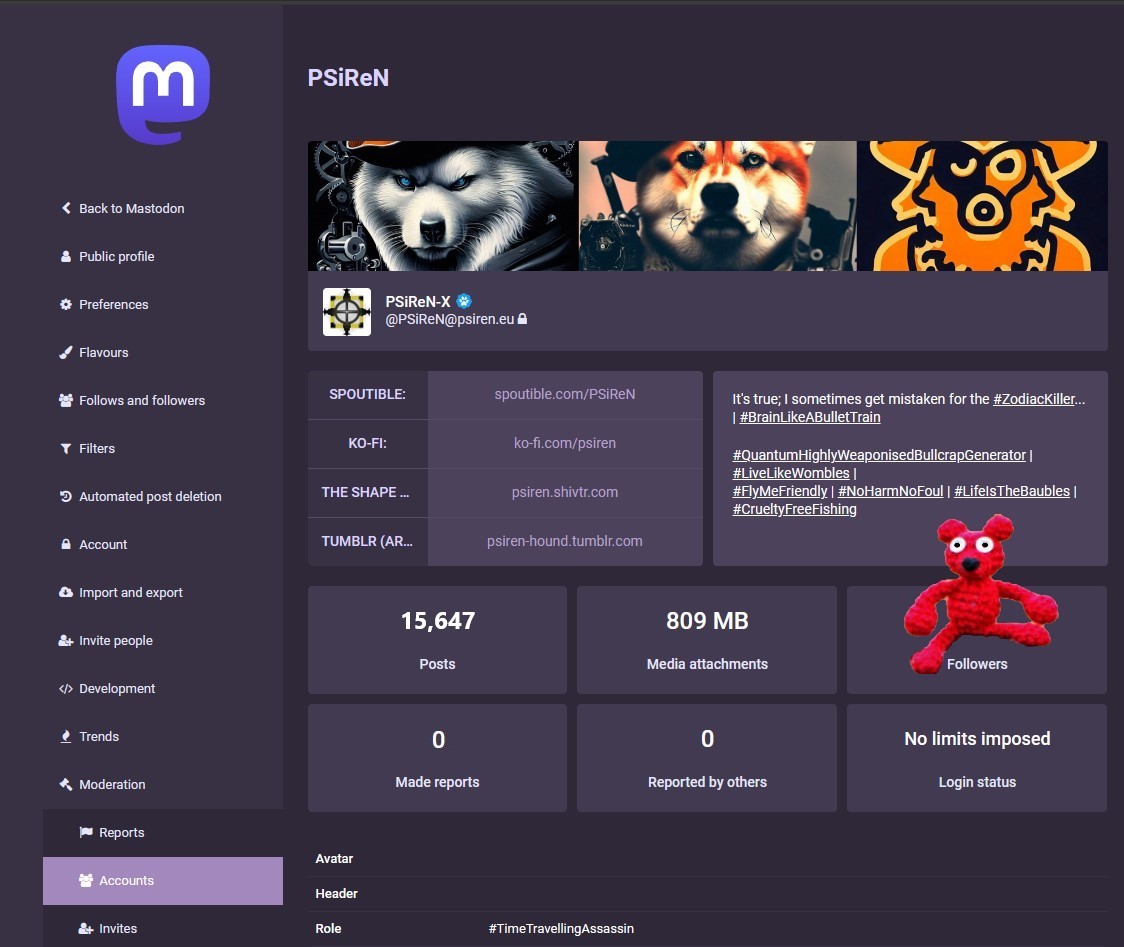Open Public profile in sidebar

tap(116, 257)
